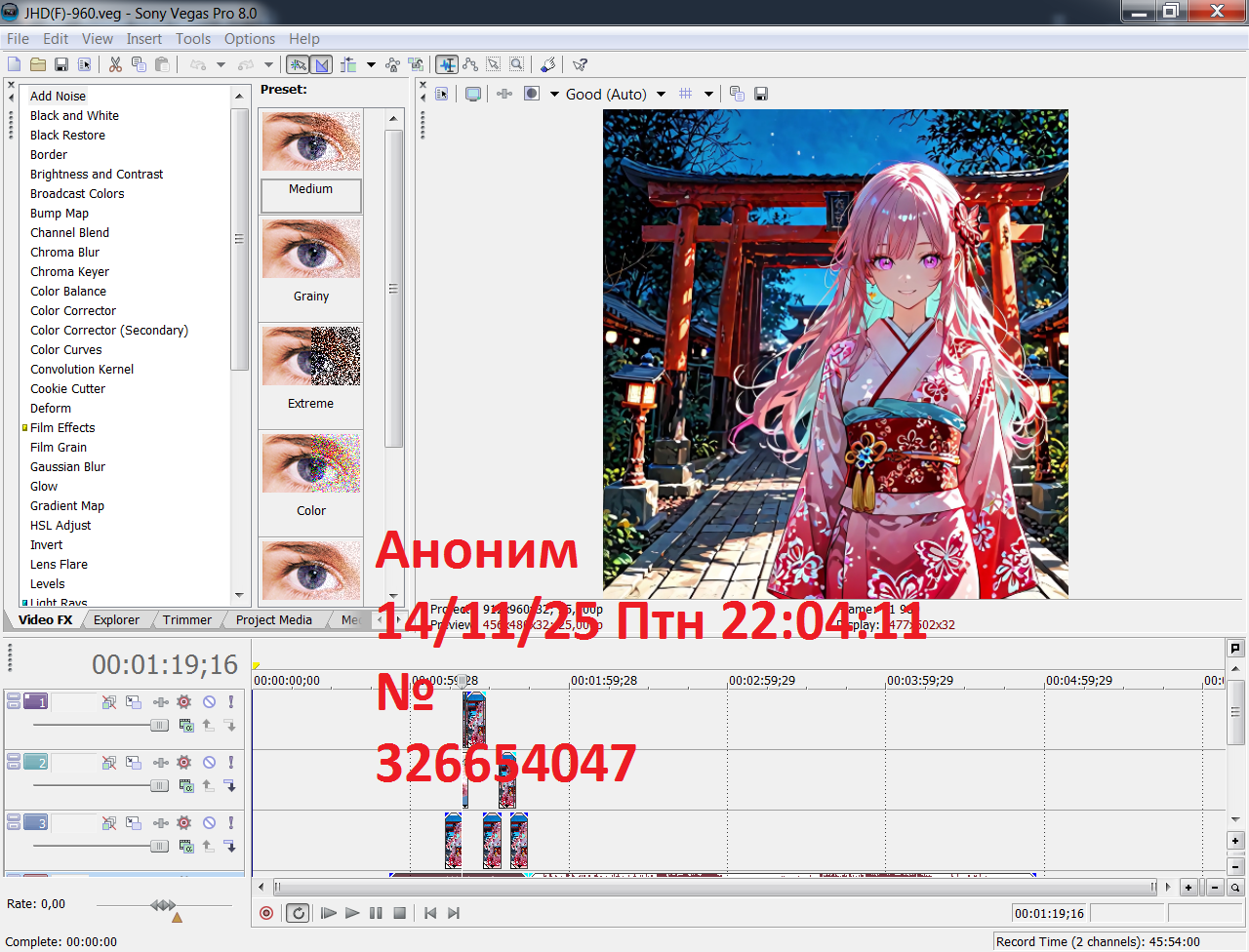The width and height of the screenshot is (1249, 952).
Task: Click the level slider handle on track 2
Action: coord(159,786)
